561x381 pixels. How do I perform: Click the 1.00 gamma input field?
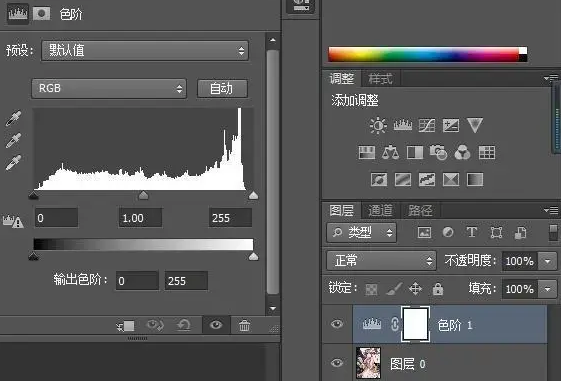(140, 218)
